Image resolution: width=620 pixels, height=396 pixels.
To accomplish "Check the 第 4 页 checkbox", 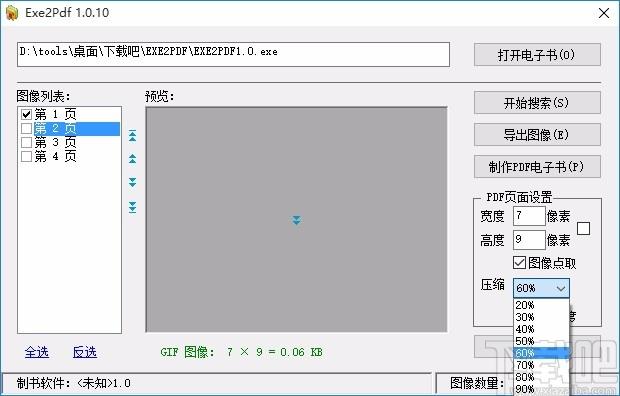I will (x=26, y=156).
